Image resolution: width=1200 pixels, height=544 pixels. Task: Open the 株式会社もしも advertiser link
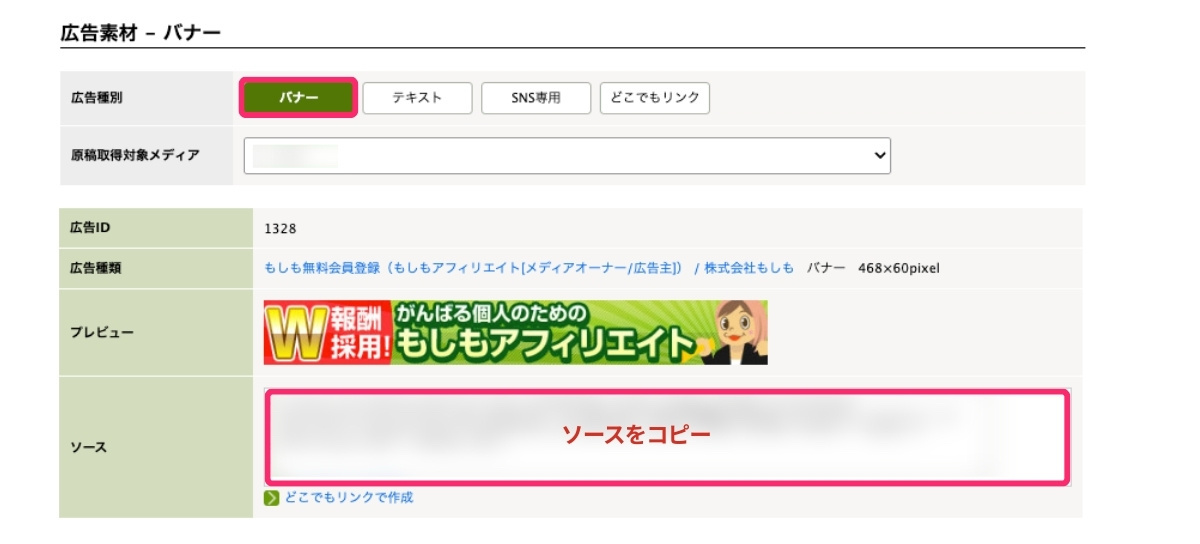pos(749,268)
